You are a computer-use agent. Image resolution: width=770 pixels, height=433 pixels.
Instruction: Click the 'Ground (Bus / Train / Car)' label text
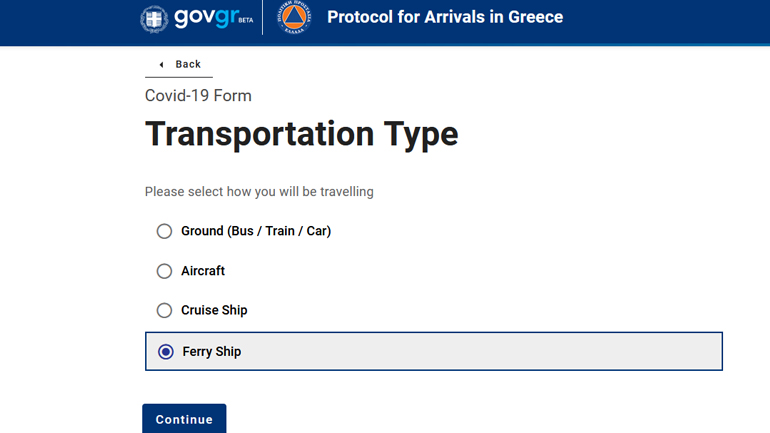(x=256, y=231)
